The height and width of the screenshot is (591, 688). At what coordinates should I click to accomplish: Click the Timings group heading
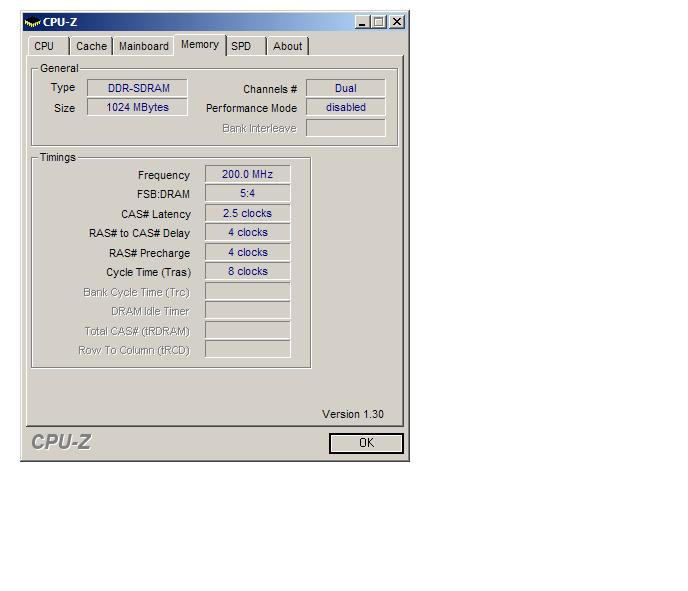pyautogui.click(x=58, y=157)
